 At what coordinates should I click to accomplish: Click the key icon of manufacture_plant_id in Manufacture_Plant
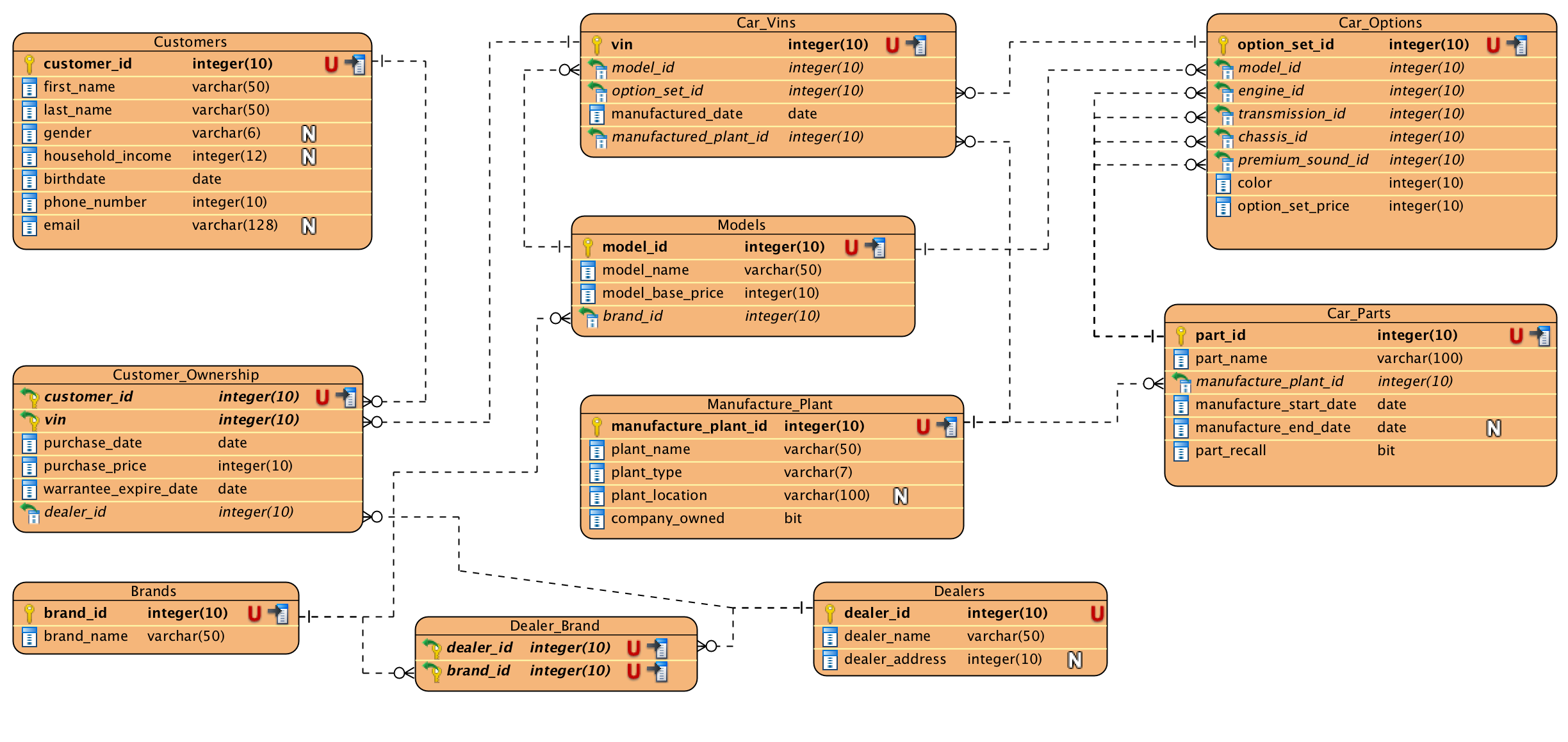[597, 426]
